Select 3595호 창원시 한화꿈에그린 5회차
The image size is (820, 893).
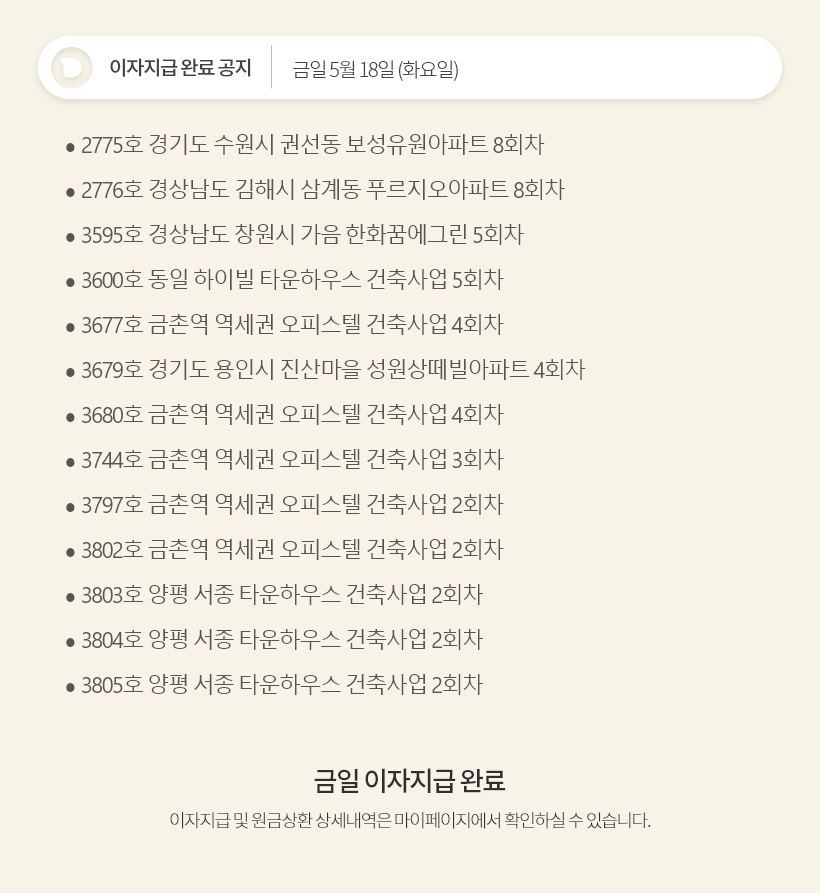point(302,235)
